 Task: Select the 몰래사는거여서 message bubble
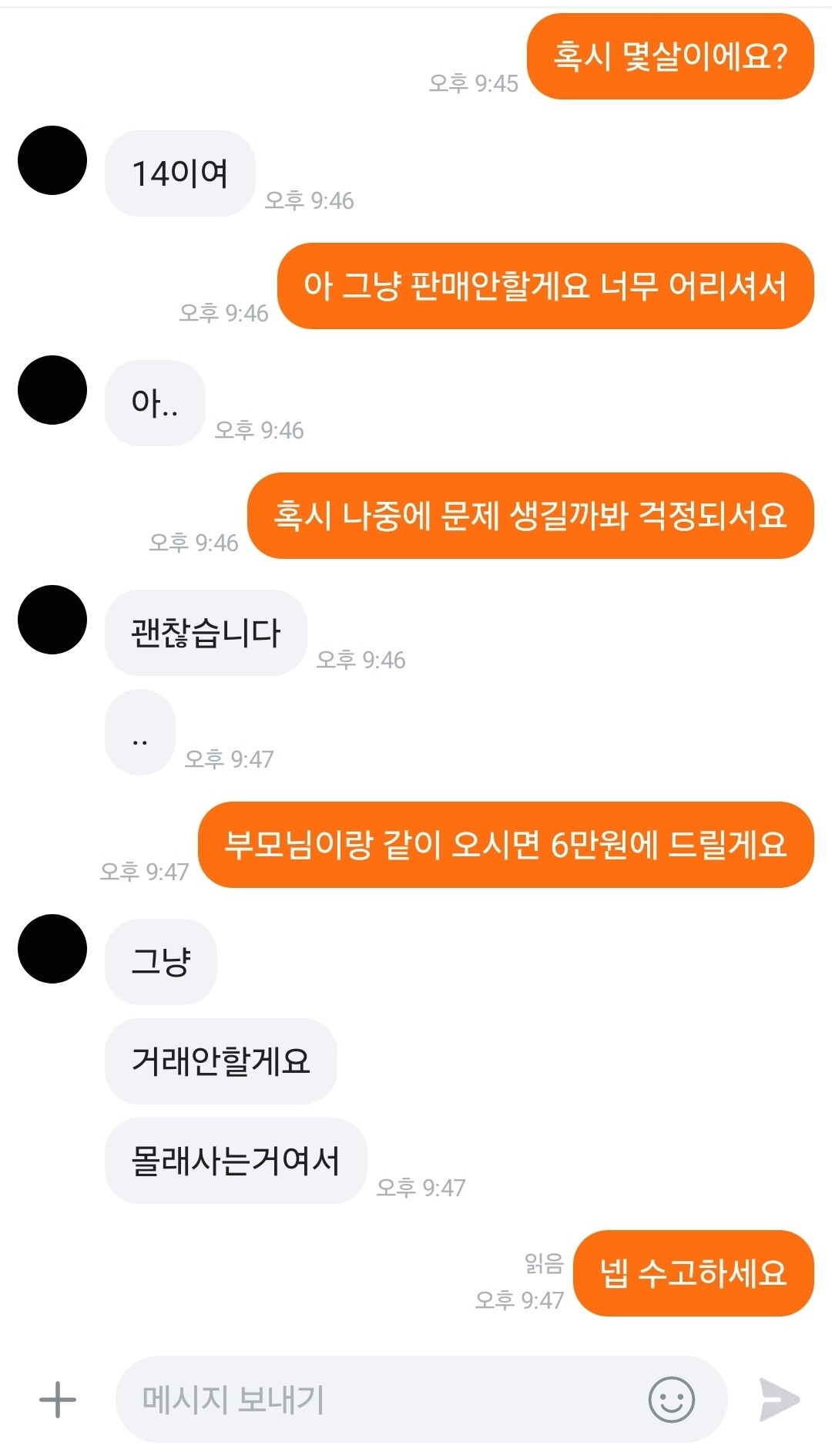(x=236, y=1161)
